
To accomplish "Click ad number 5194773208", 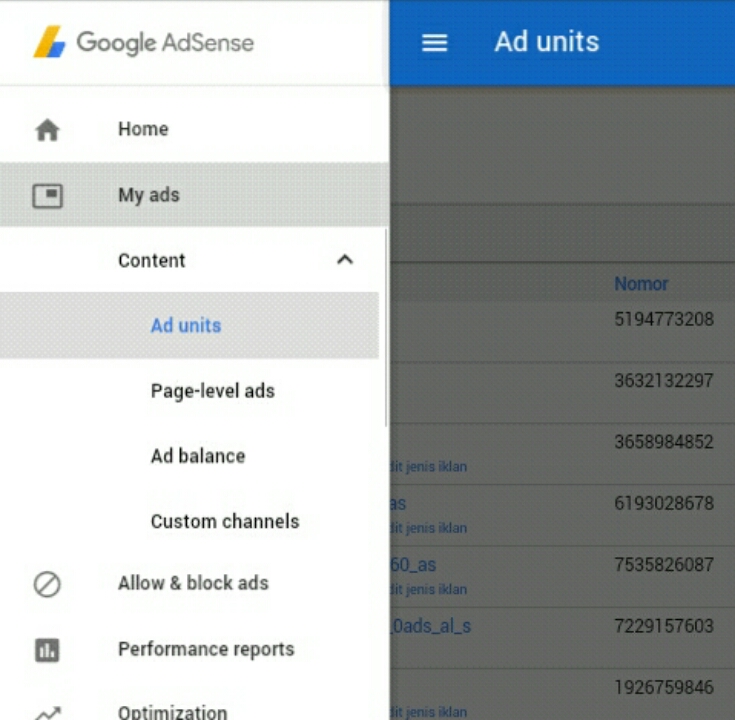I will click(664, 319).
